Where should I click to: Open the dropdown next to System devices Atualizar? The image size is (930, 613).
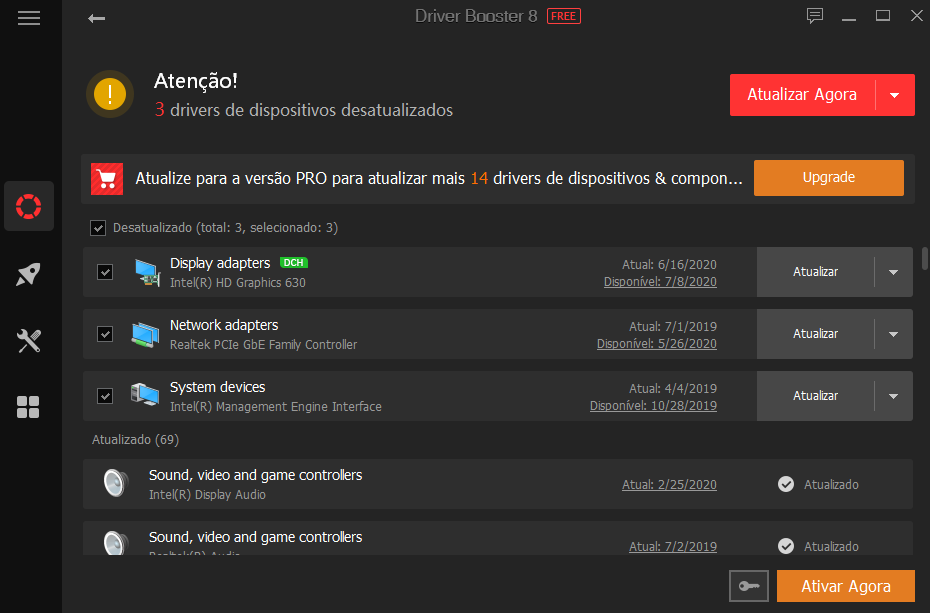click(x=893, y=396)
